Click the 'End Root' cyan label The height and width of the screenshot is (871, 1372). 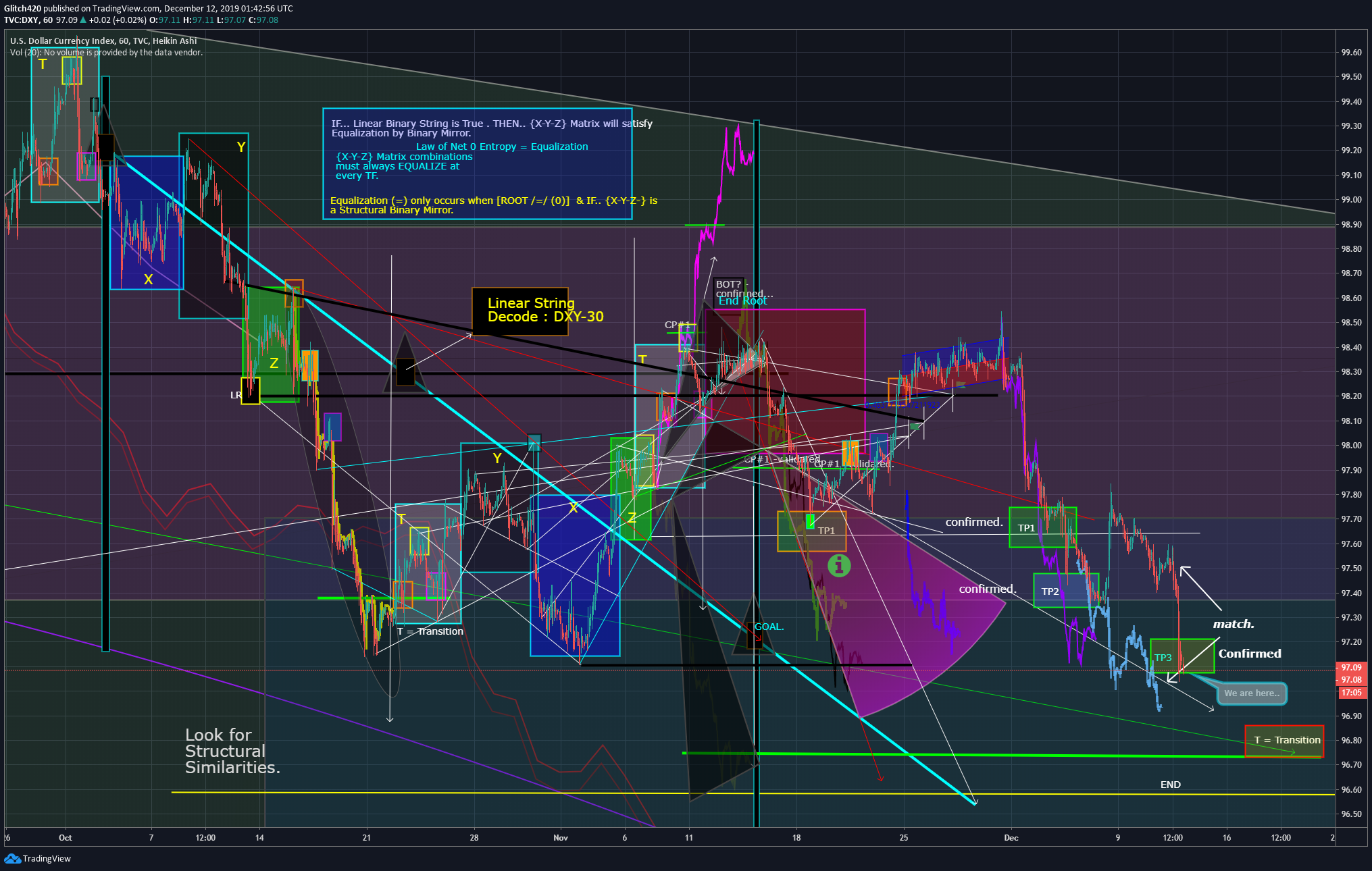tap(742, 301)
